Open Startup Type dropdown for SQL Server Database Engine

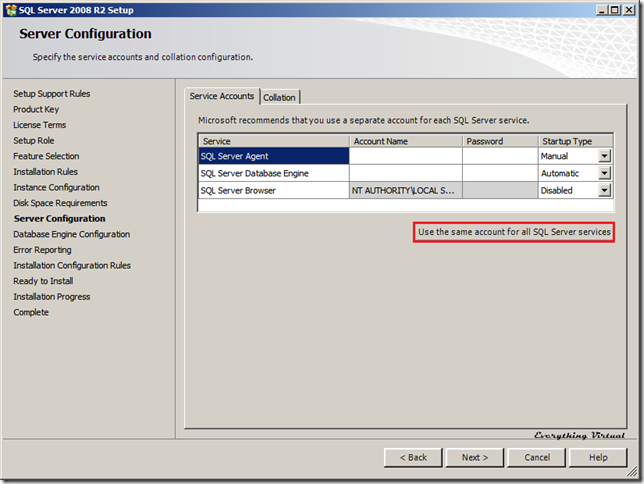click(x=604, y=173)
